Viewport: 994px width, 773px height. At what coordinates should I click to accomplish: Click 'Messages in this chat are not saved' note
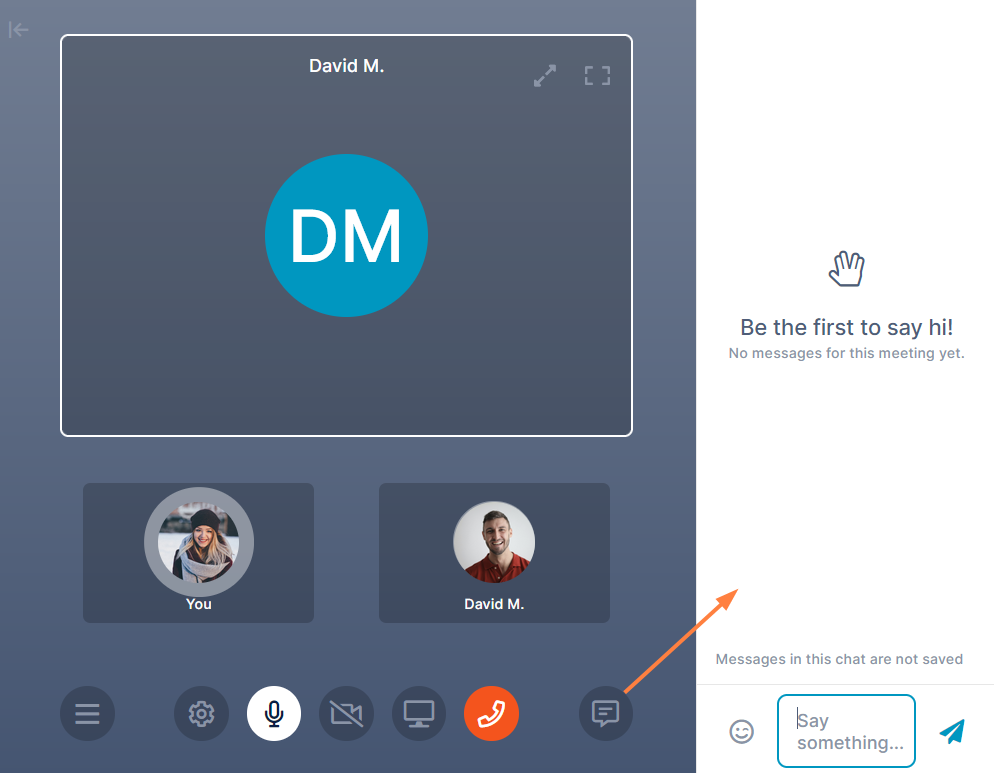coord(839,659)
